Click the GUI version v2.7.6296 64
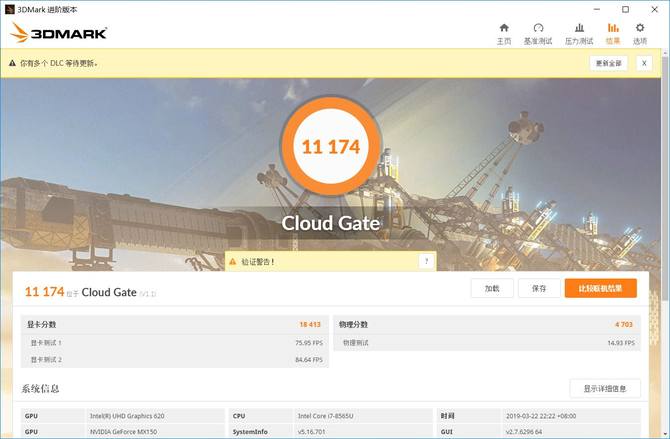 click(524, 432)
